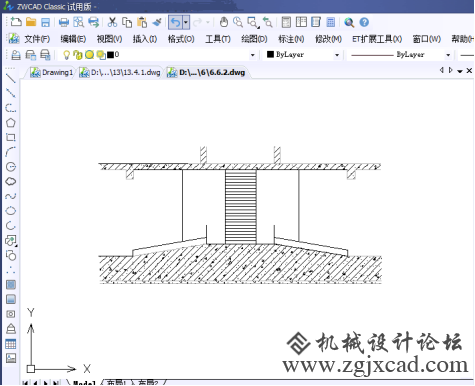
Task: Cut selection with the scissors icon
Action: tap(112, 22)
